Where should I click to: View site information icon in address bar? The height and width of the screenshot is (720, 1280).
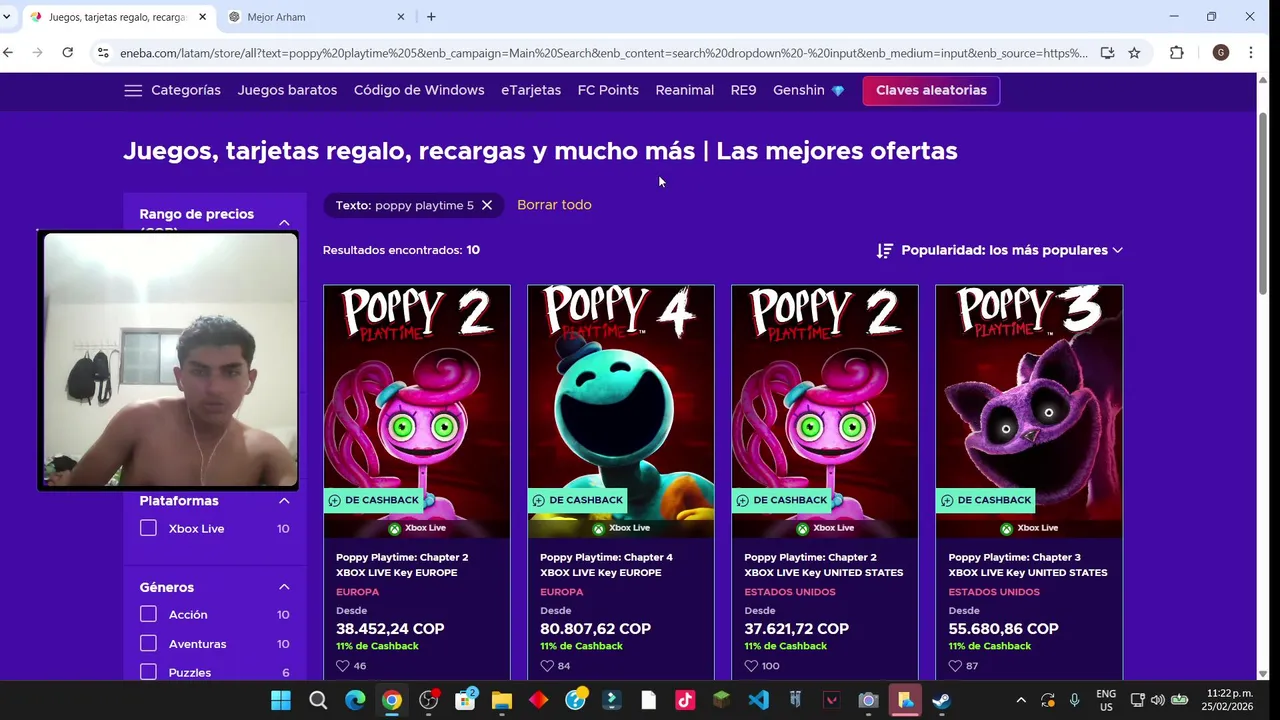103,53
